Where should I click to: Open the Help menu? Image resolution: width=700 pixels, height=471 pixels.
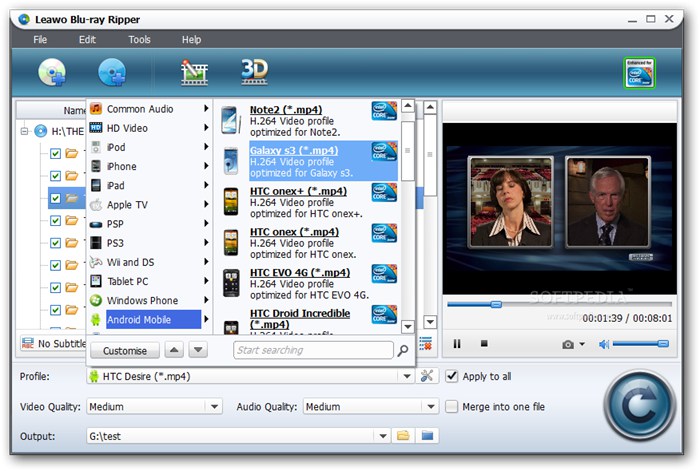point(191,40)
